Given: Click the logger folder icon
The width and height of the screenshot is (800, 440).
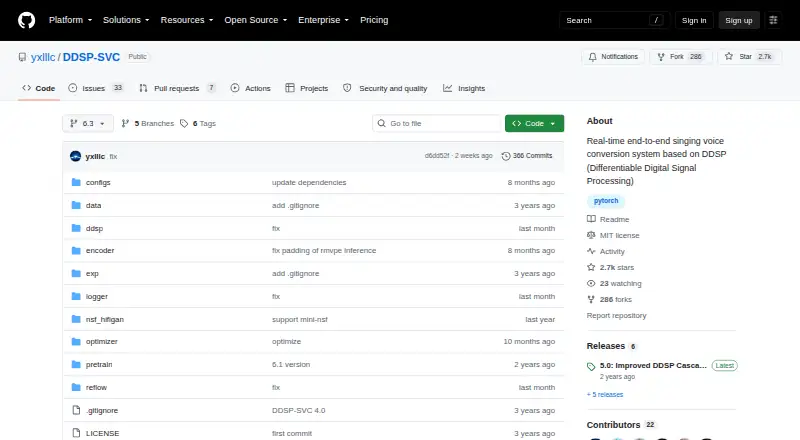Looking at the screenshot, I should coord(76,296).
